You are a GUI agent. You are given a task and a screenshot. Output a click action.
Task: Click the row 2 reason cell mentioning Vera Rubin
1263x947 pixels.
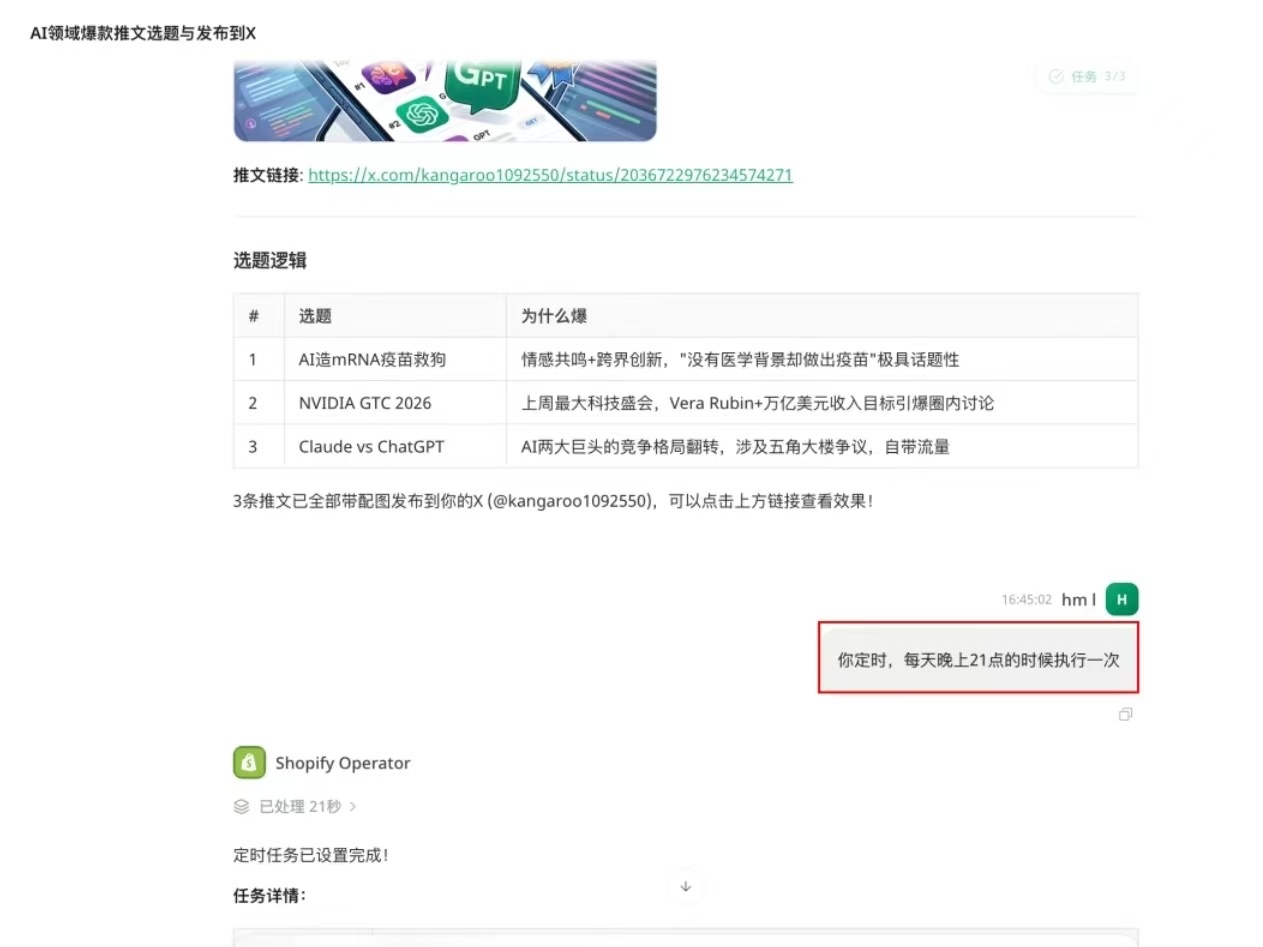click(x=822, y=403)
